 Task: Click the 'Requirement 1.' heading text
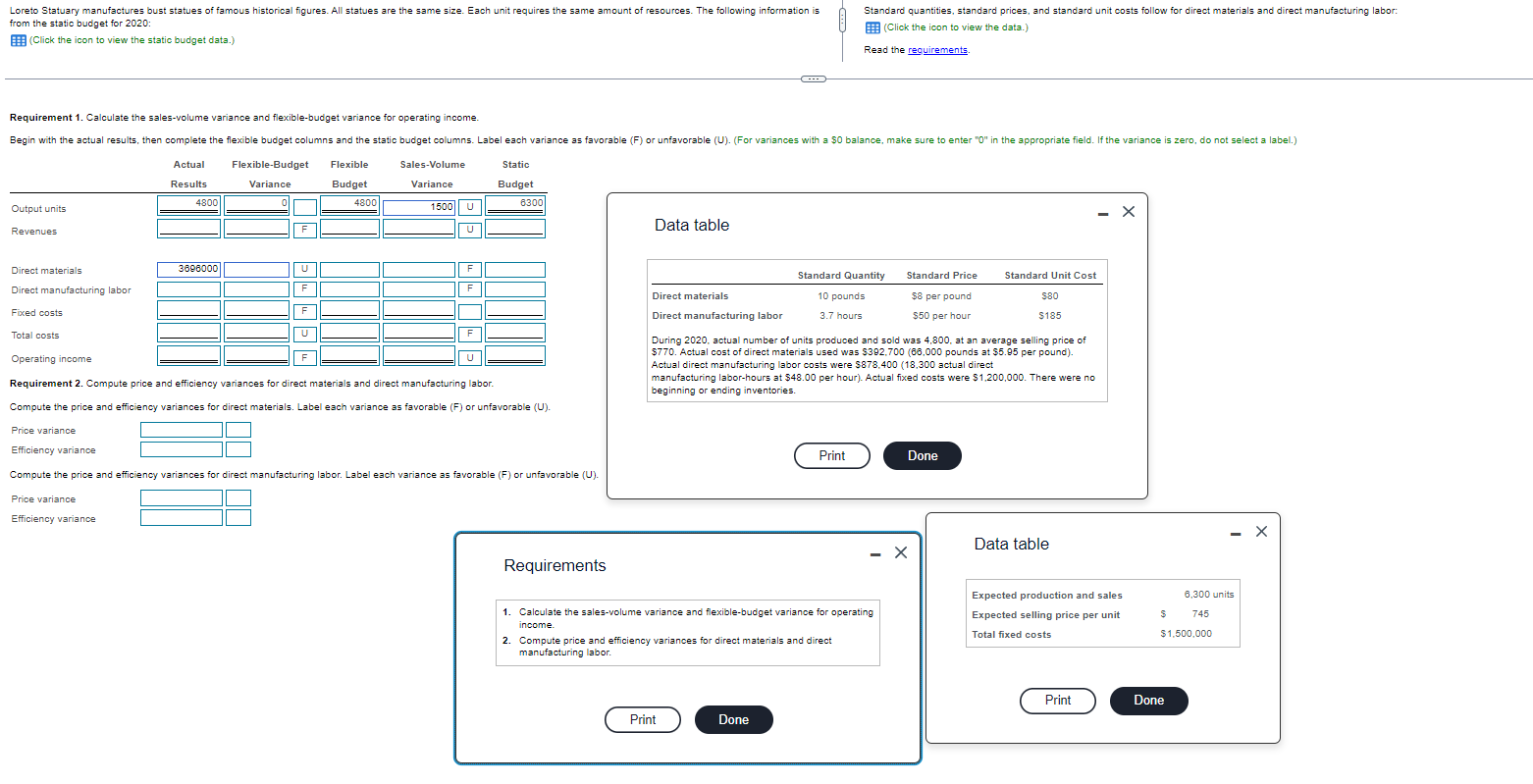pyautogui.click(x=46, y=118)
